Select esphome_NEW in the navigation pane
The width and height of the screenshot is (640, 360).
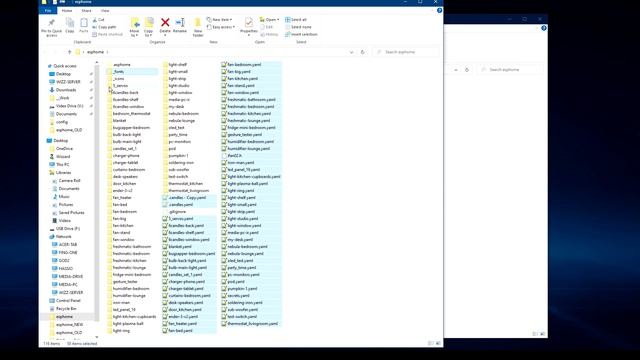point(69,325)
